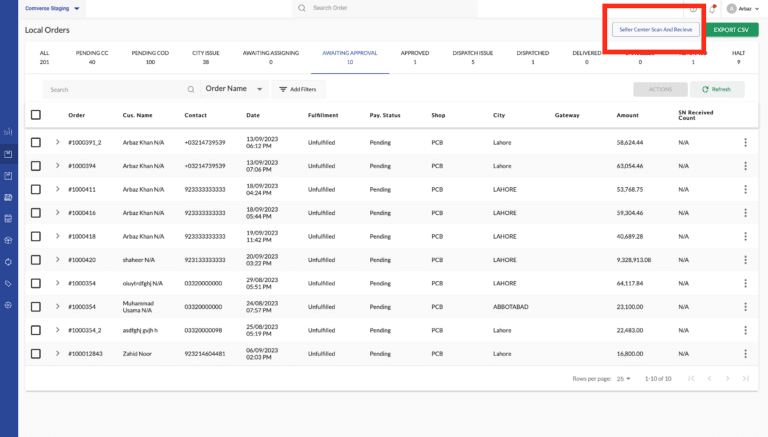Open the Arbaz user account dropdown

click(x=745, y=9)
